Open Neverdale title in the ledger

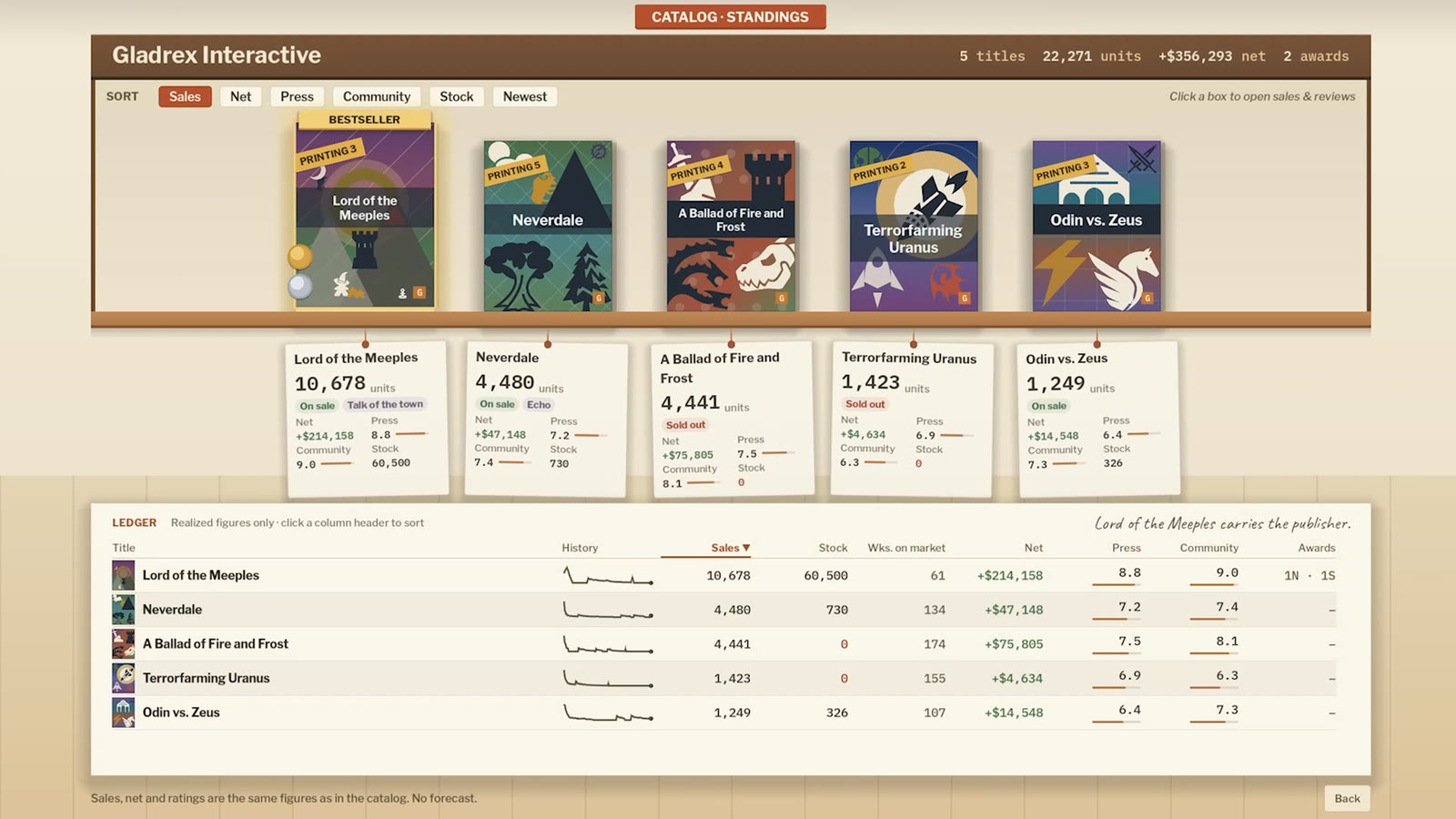point(172,610)
